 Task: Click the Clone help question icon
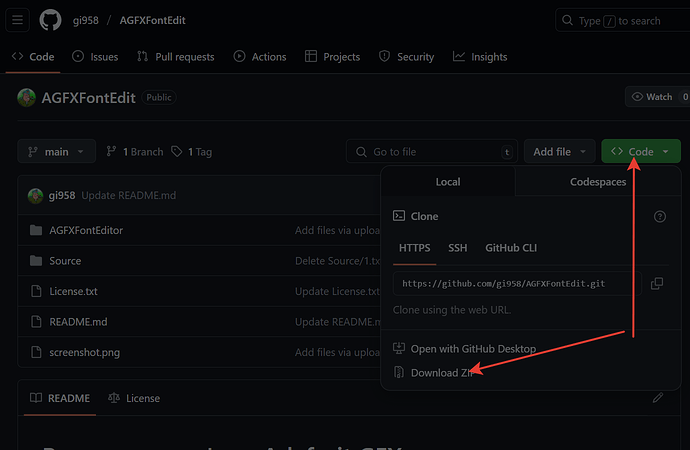tap(660, 216)
